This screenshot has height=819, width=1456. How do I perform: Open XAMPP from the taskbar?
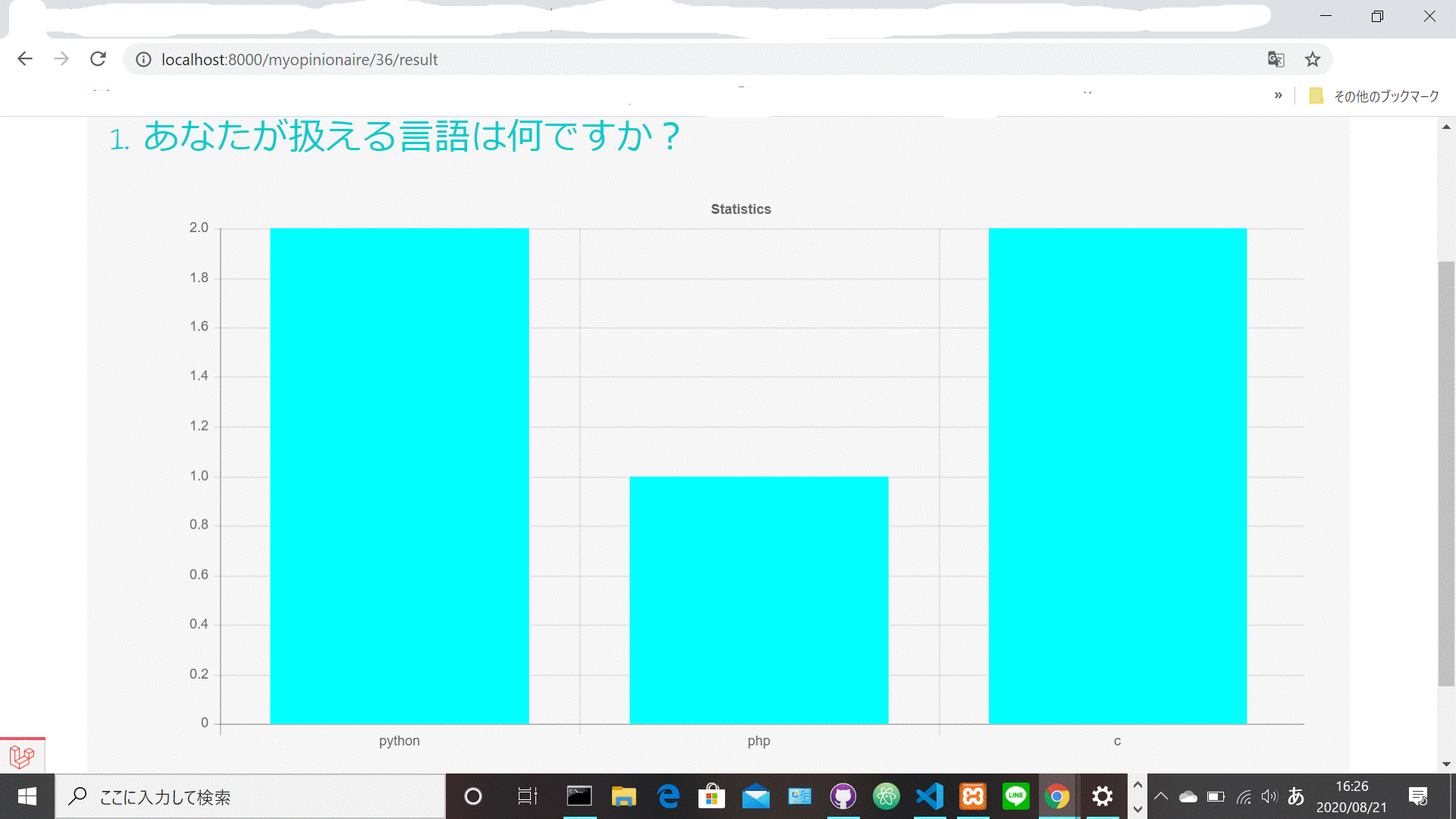click(x=973, y=796)
